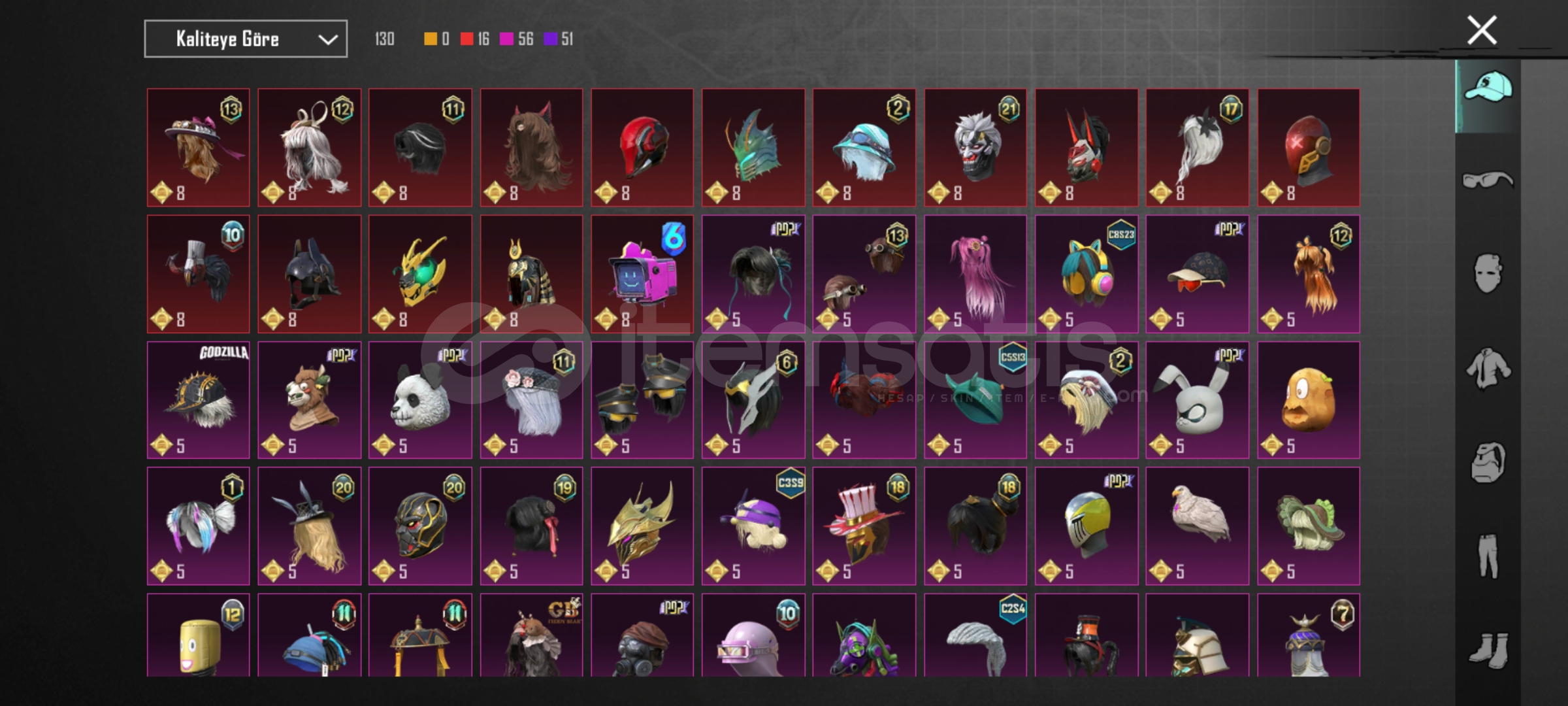Open the headgear cap category
The image size is (1568, 706).
(1488, 88)
